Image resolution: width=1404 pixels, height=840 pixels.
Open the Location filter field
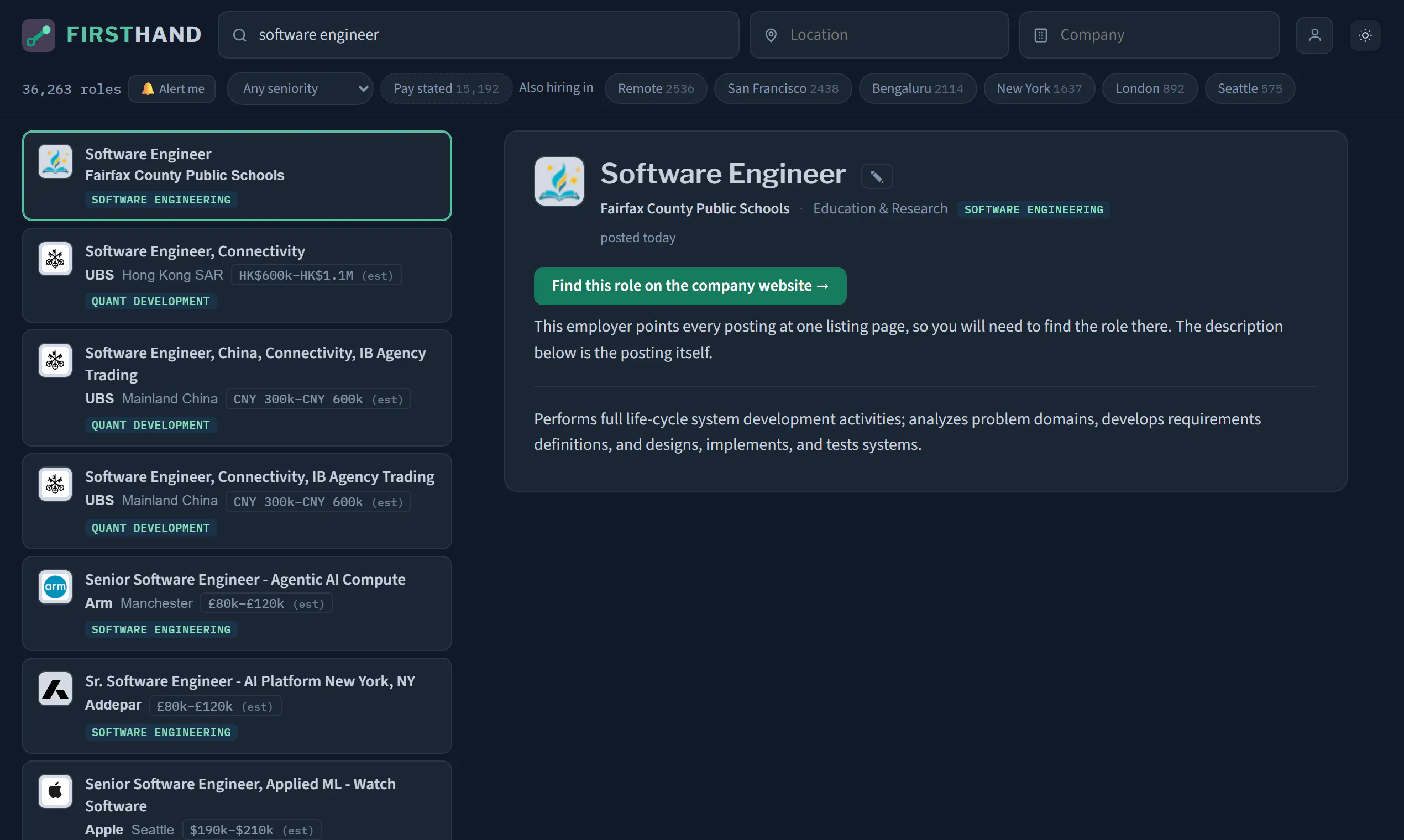tap(879, 35)
